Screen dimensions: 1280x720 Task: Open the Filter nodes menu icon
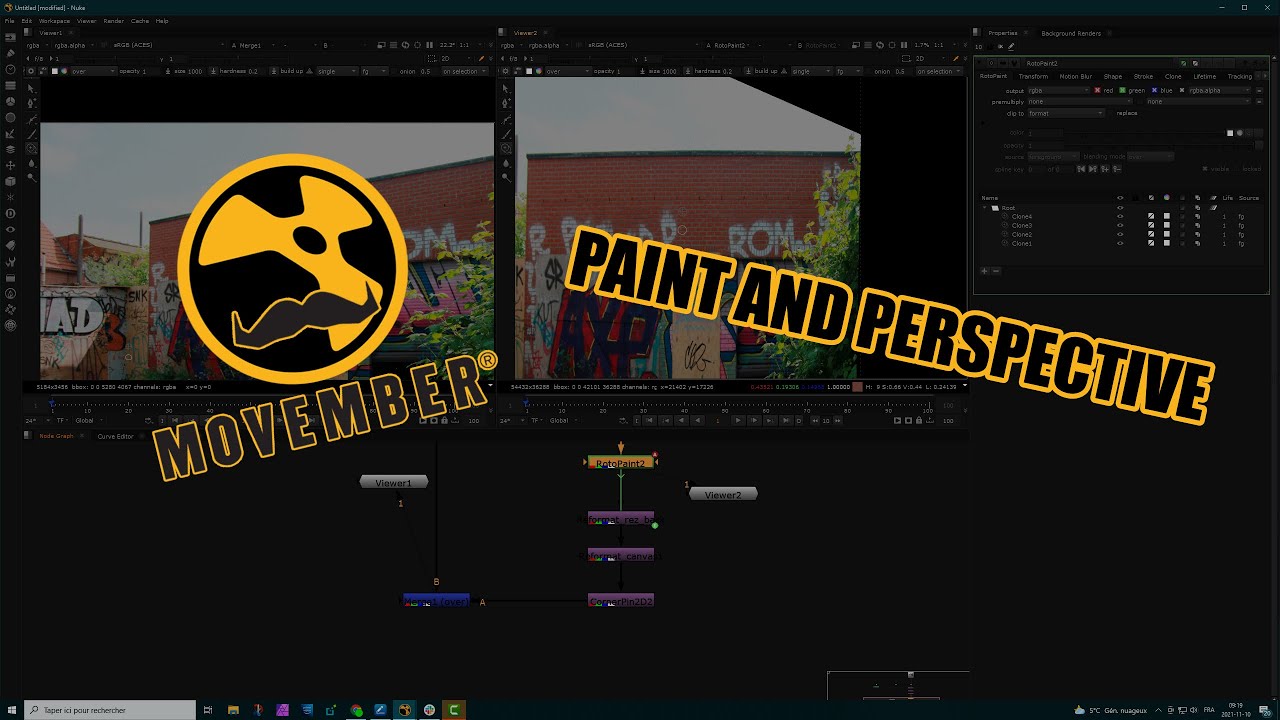tap(11, 117)
